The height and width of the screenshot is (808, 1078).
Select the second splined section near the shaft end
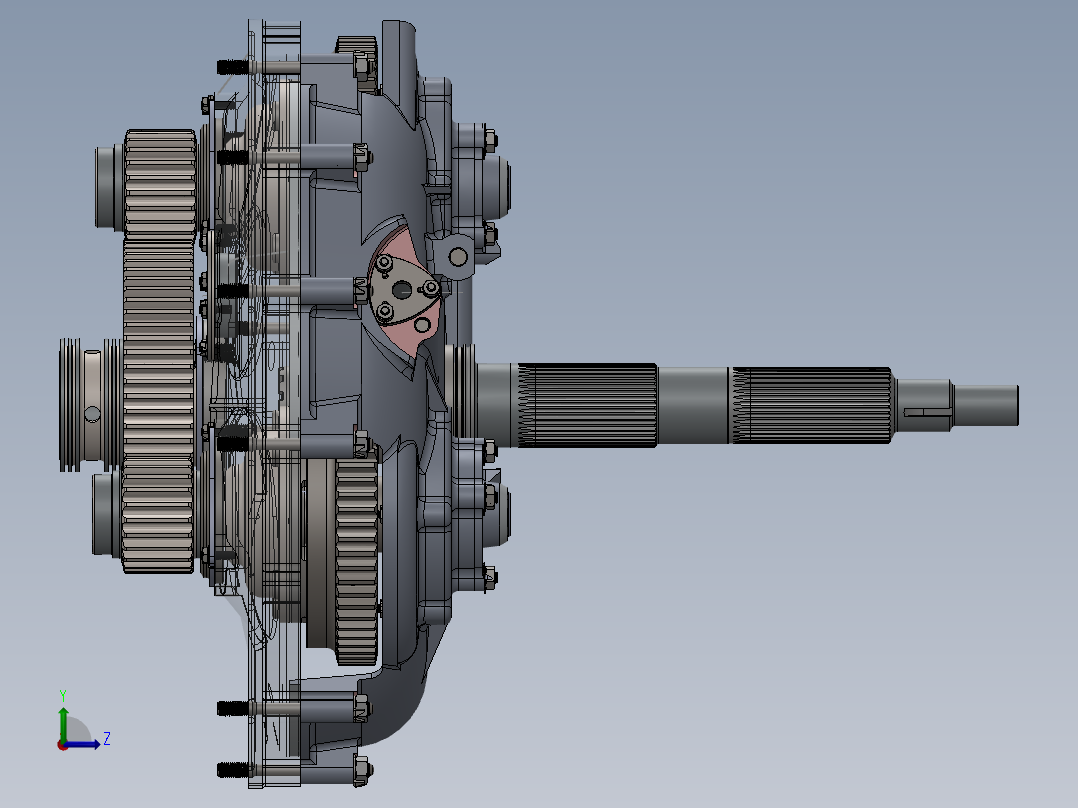pyautogui.click(x=811, y=405)
